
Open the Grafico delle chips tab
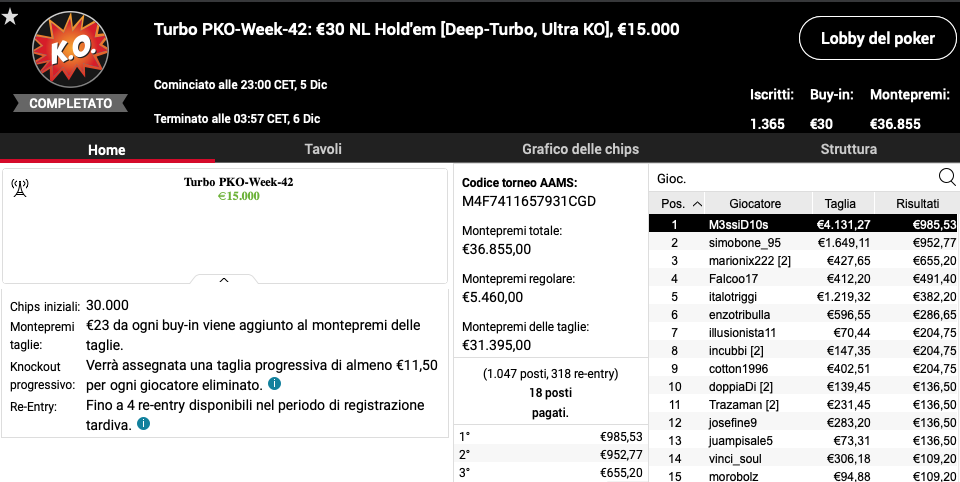pos(580,149)
